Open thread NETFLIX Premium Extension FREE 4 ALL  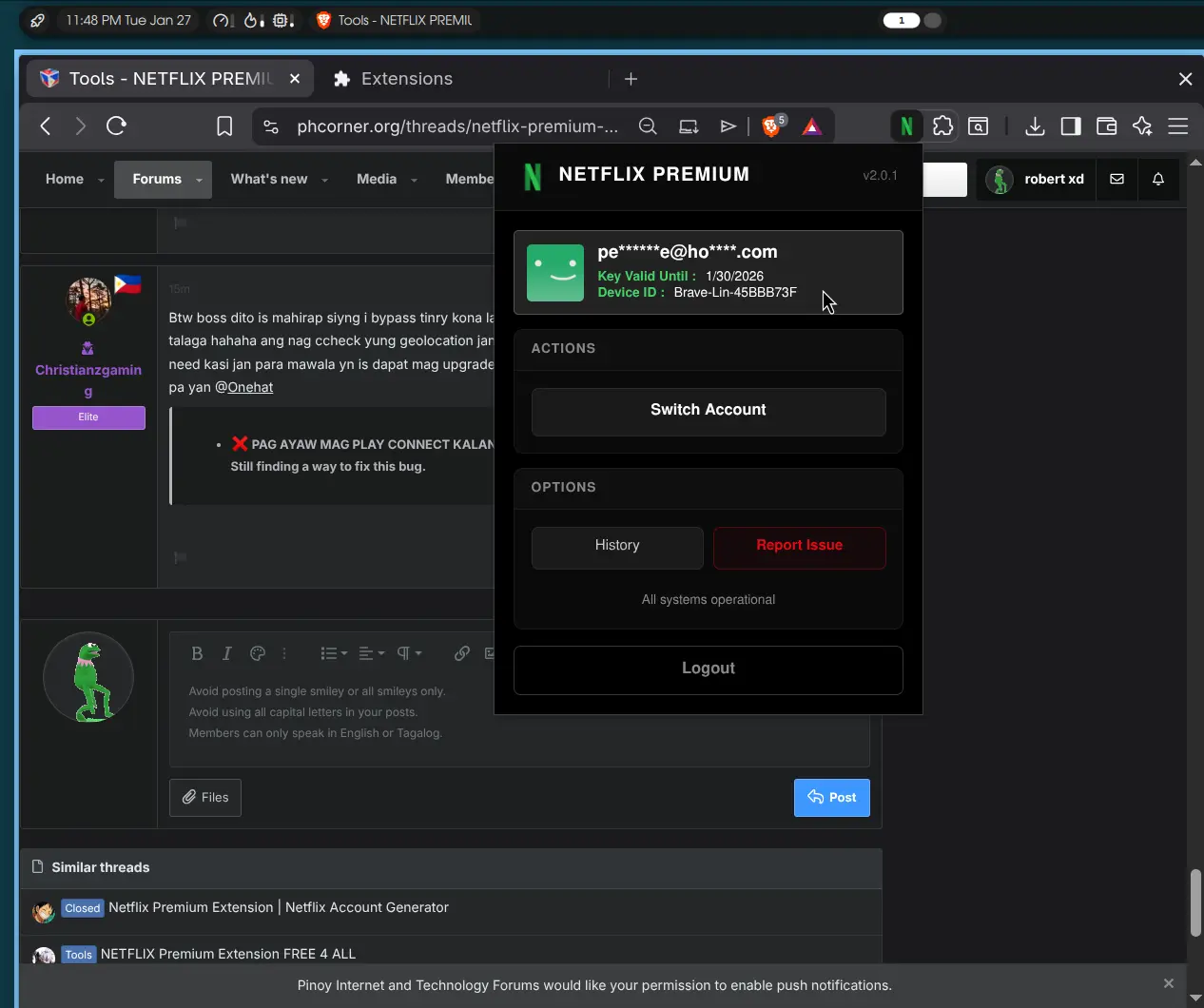[x=228, y=954]
